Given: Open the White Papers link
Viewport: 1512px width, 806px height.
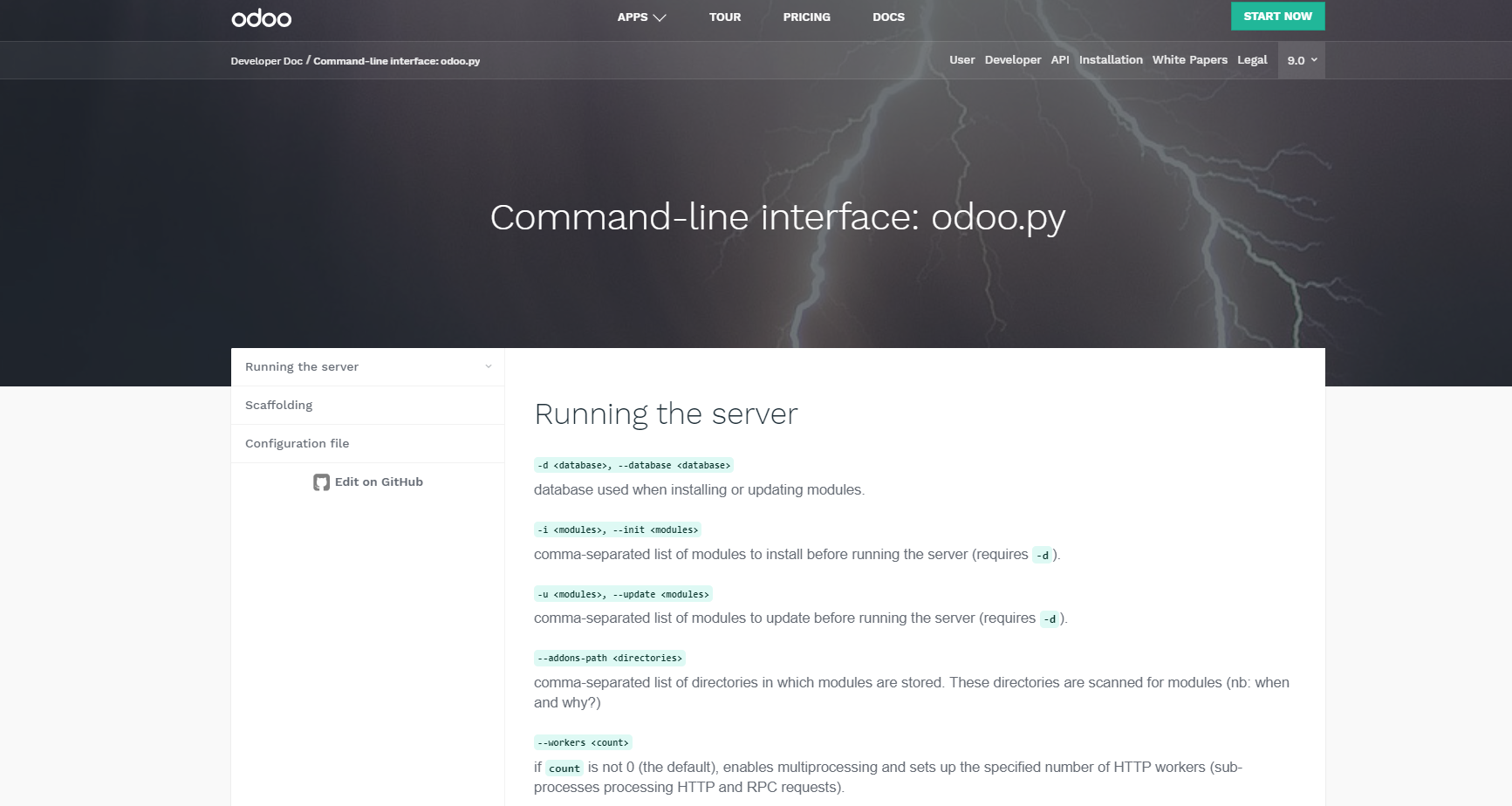Looking at the screenshot, I should (x=1189, y=60).
